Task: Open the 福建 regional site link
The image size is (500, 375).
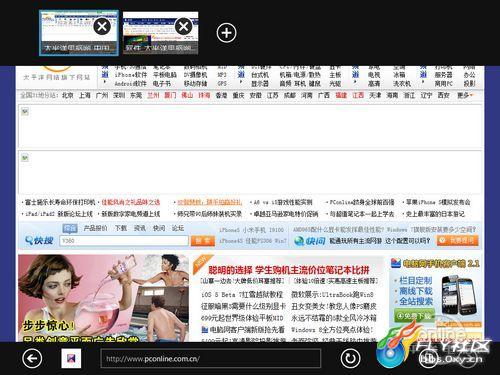Action: coord(341,95)
